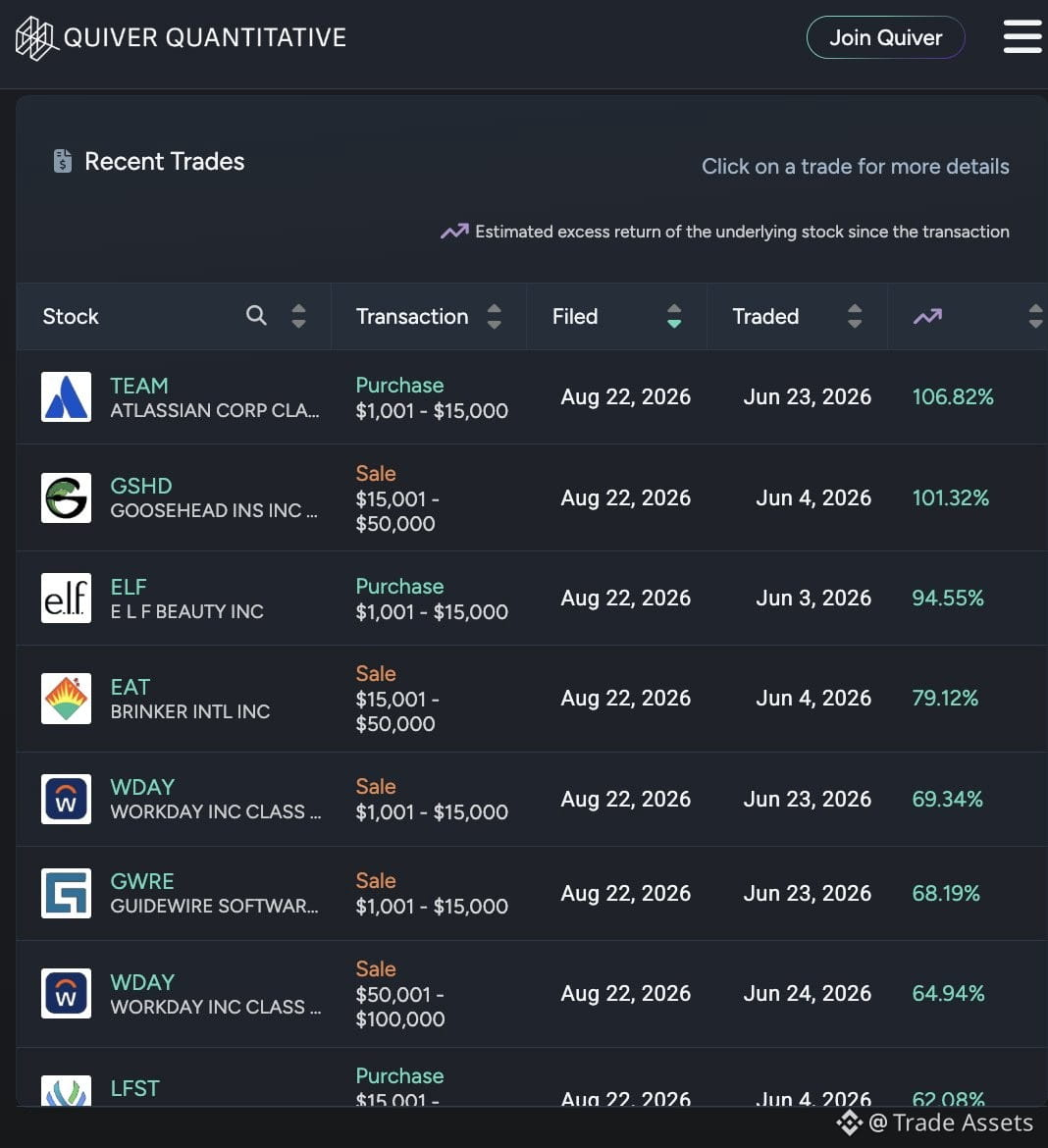Open the TEAM ticker link
The height and width of the screenshot is (1148, 1048).
click(x=139, y=386)
